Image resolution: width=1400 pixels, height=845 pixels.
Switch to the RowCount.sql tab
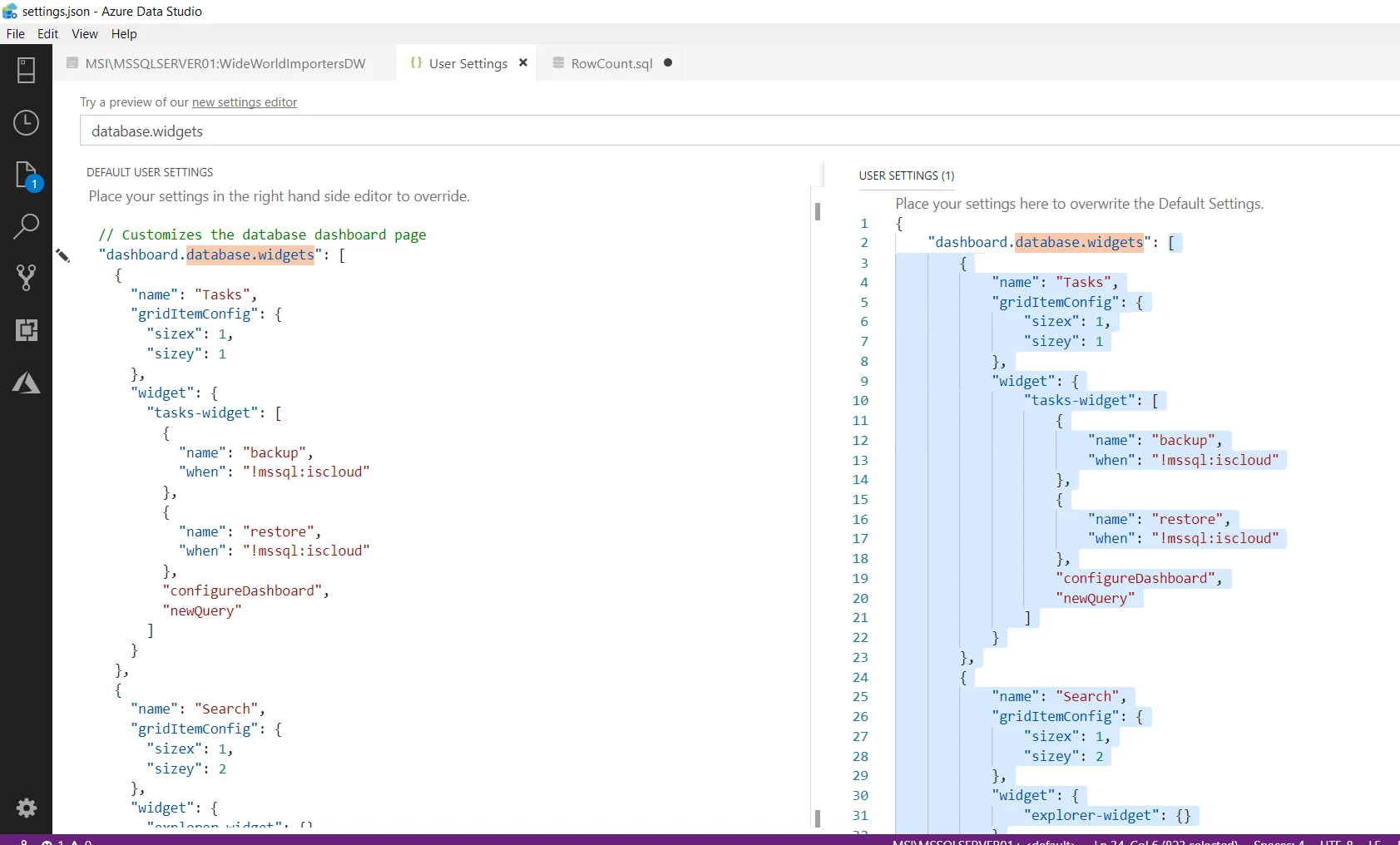click(x=611, y=63)
